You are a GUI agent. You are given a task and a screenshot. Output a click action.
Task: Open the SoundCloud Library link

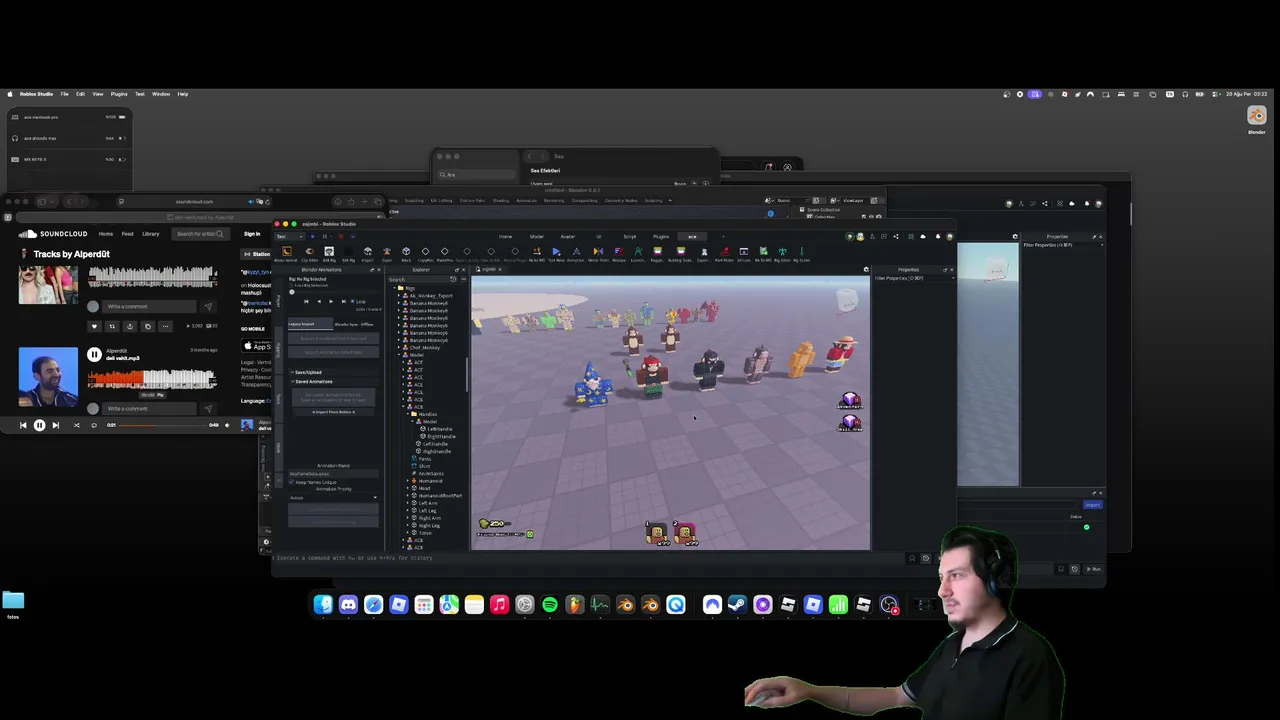click(150, 234)
